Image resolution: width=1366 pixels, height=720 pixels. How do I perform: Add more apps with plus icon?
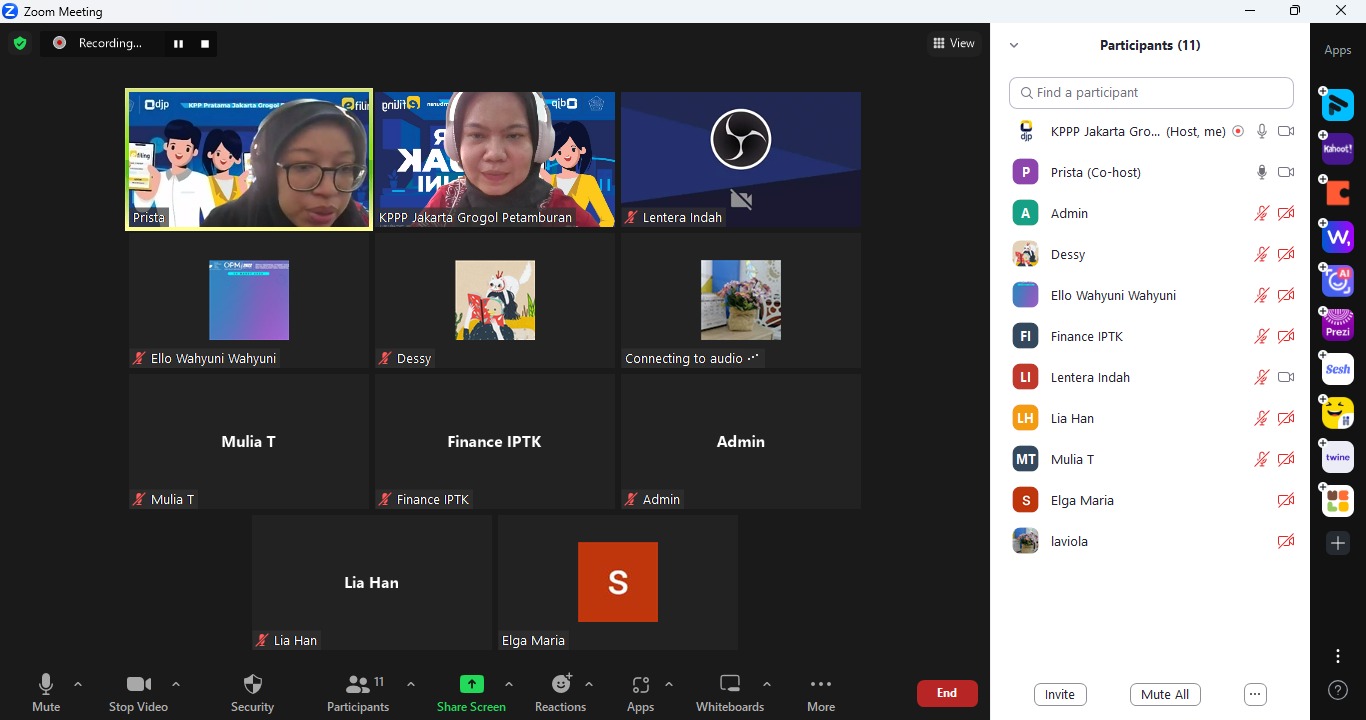click(x=1338, y=543)
